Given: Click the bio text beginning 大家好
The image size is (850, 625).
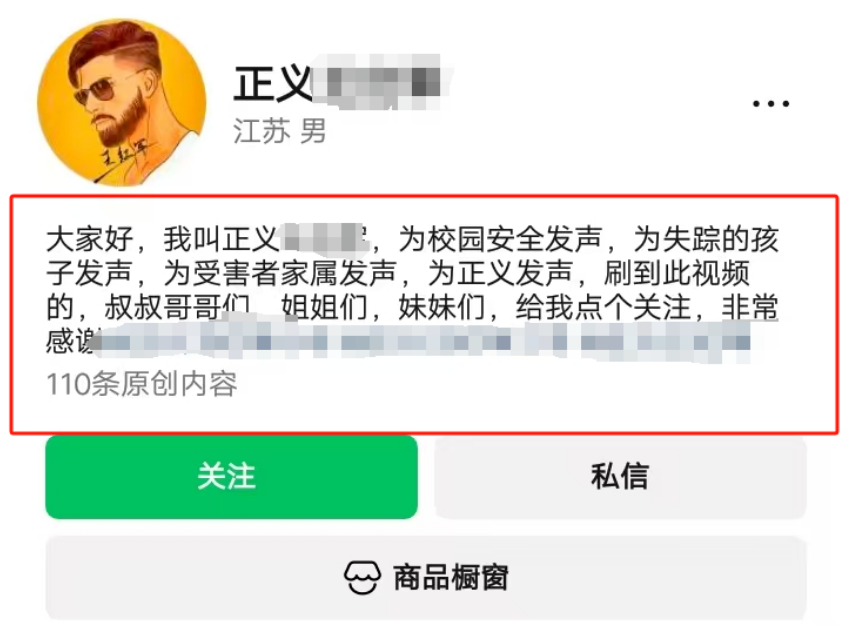Looking at the screenshot, I should point(413,290).
